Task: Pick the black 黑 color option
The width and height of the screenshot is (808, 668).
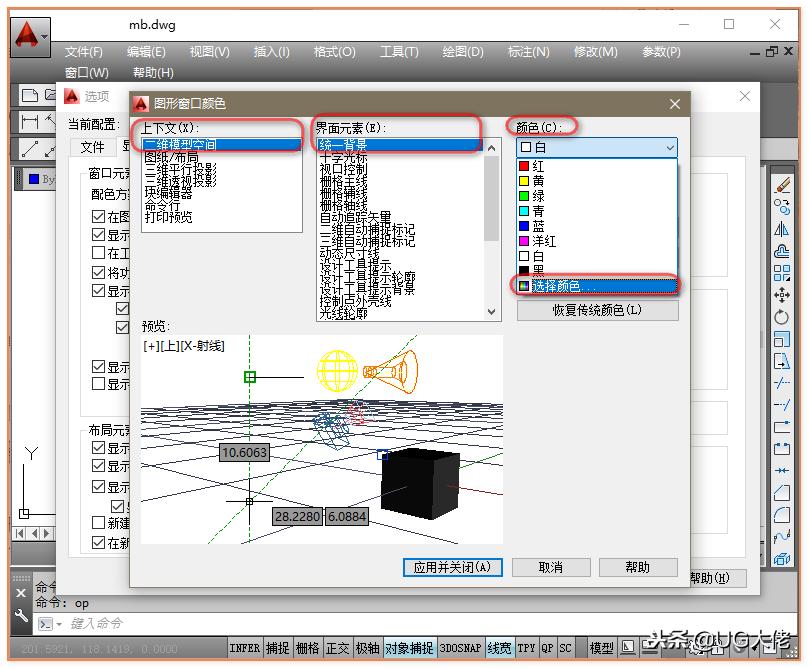Action: [x=597, y=270]
